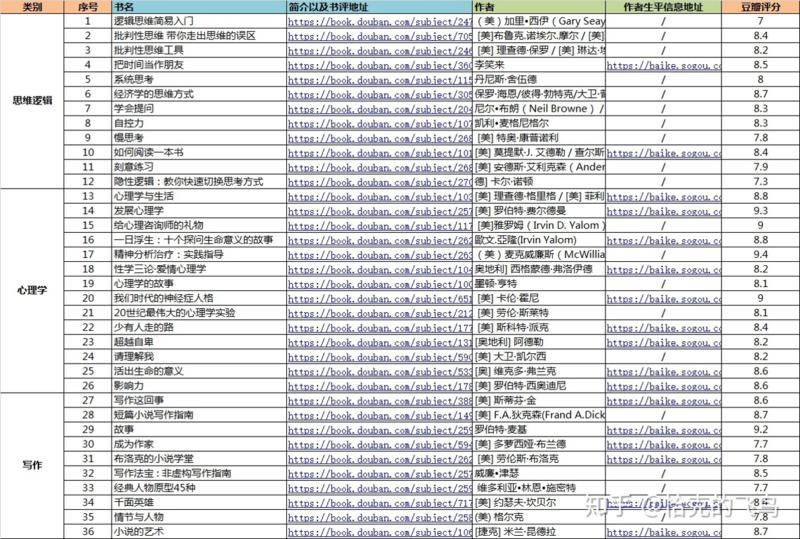The width and height of the screenshot is (800, 539).
Task: Open the author bio link in the 心理学与生活 row
Action: point(664,197)
